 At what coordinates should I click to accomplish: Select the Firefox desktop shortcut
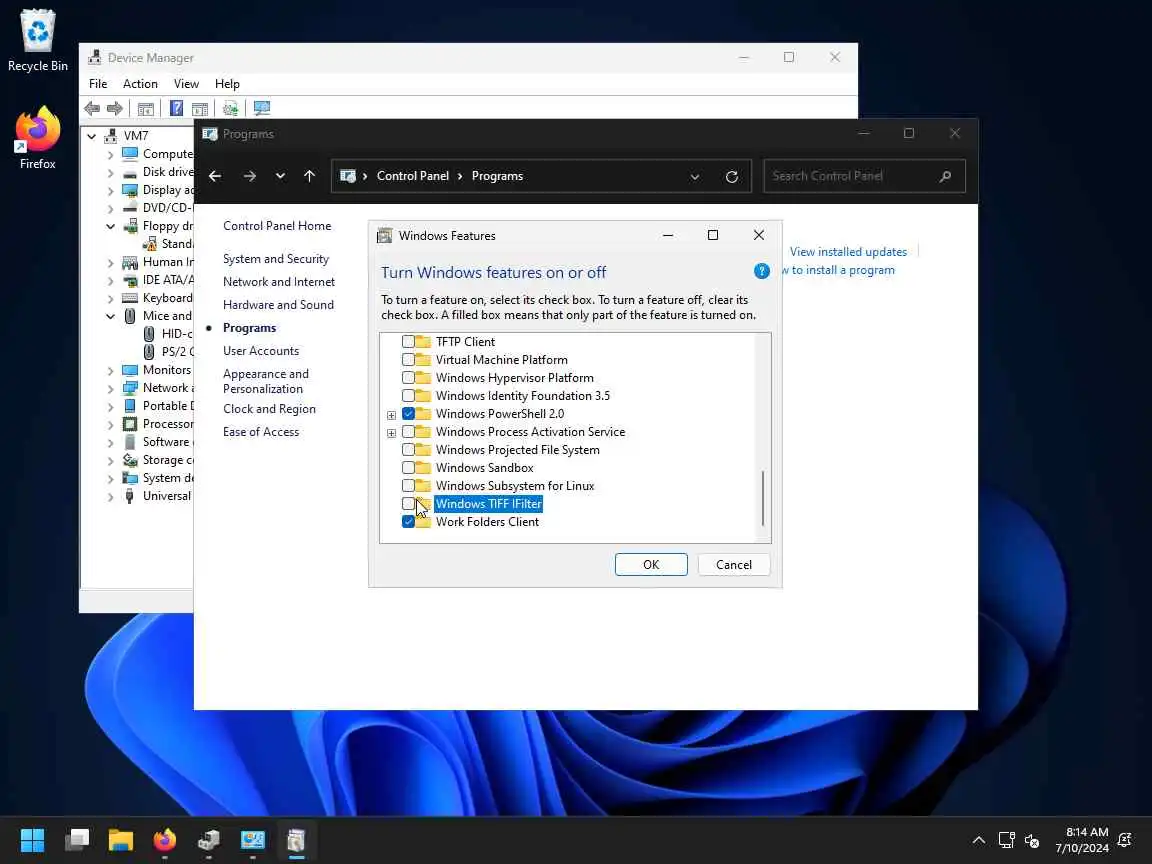coord(37,138)
